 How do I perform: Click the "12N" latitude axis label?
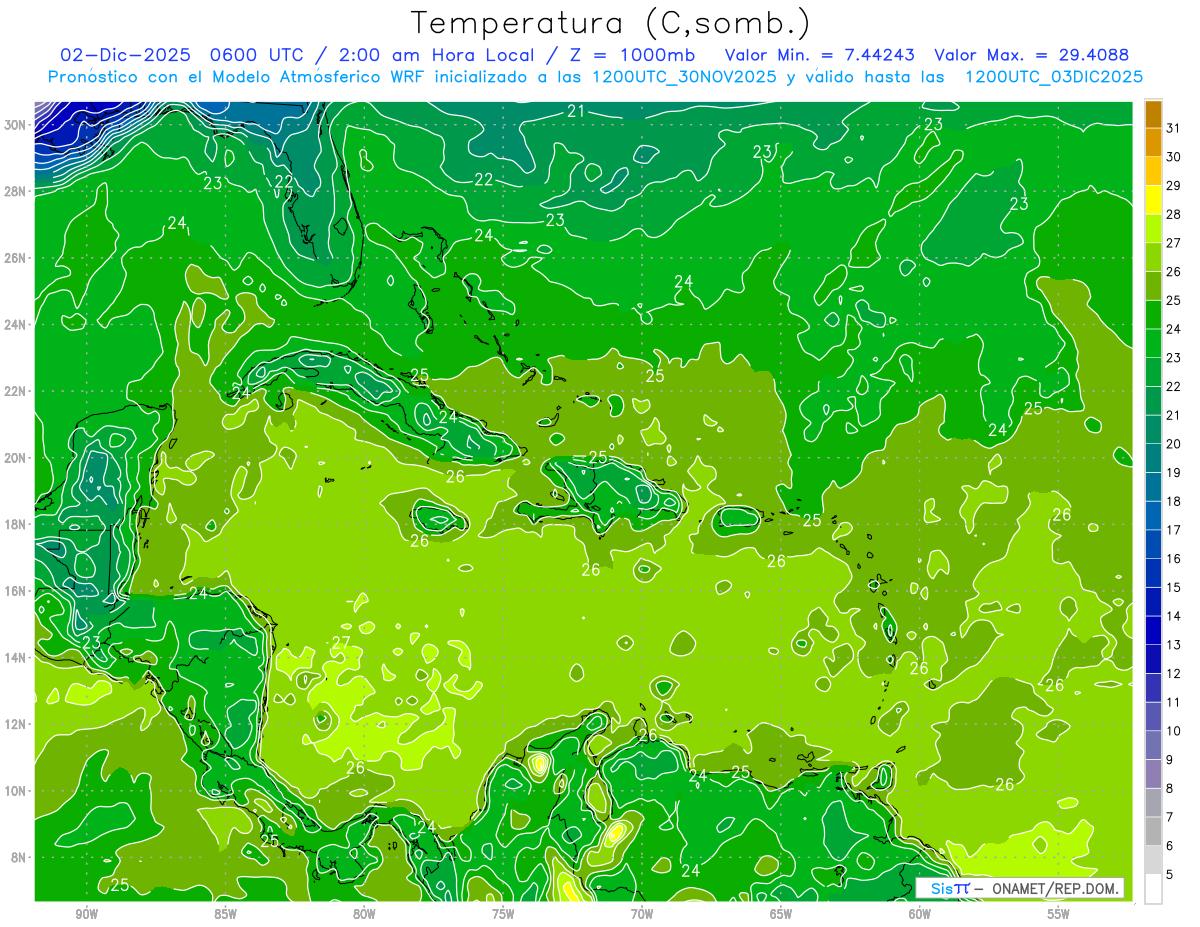pos(16,724)
